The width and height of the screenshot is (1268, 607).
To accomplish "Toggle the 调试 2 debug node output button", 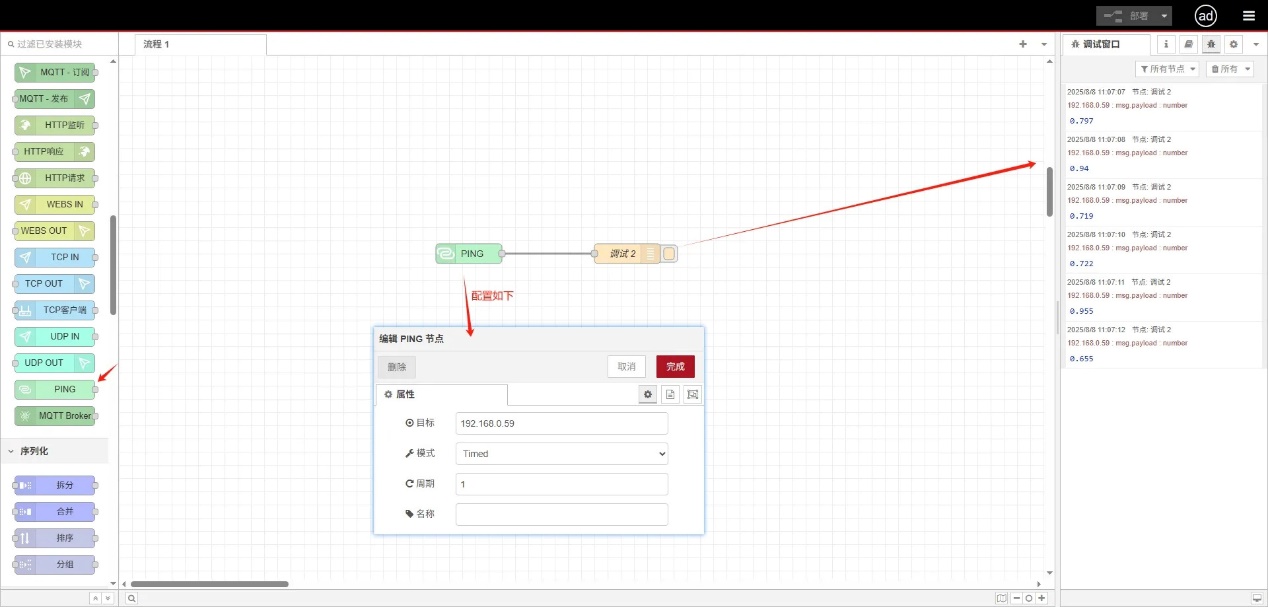I will tap(670, 254).
